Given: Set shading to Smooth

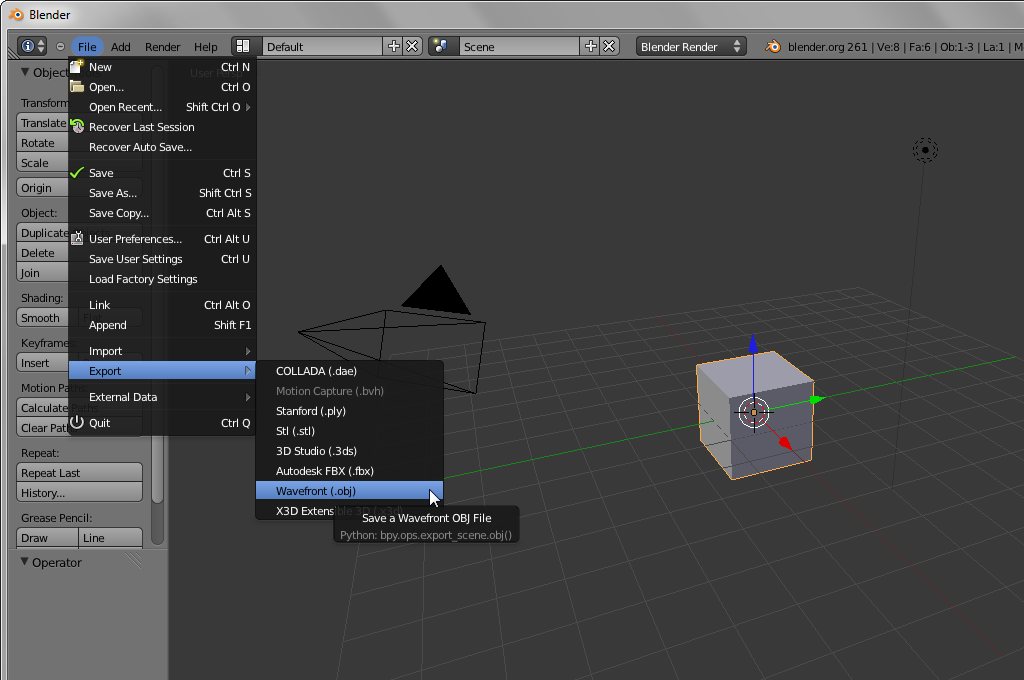Looking at the screenshot, I should (42, 318).
